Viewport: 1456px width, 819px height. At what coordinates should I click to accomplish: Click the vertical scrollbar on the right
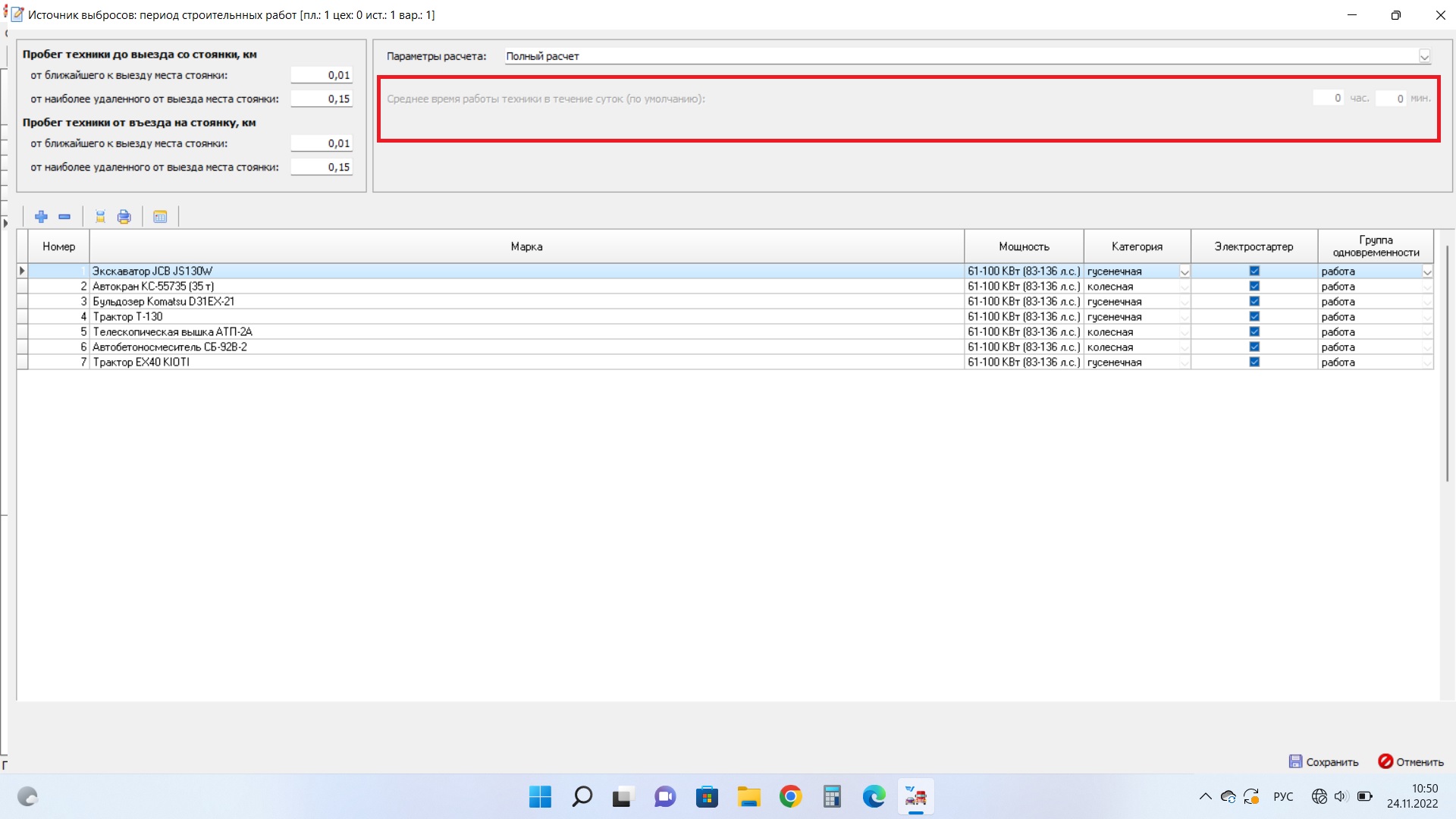click(x=1447, y=364)
